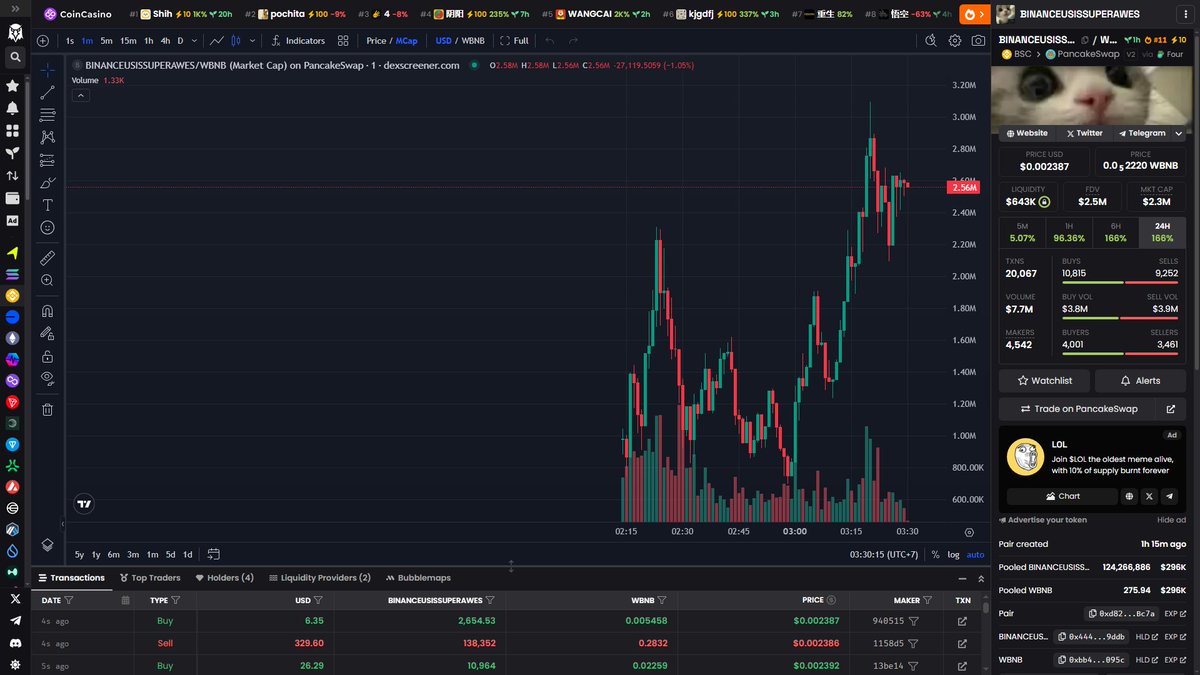Toggle auto scale on chart

point(975,554)
